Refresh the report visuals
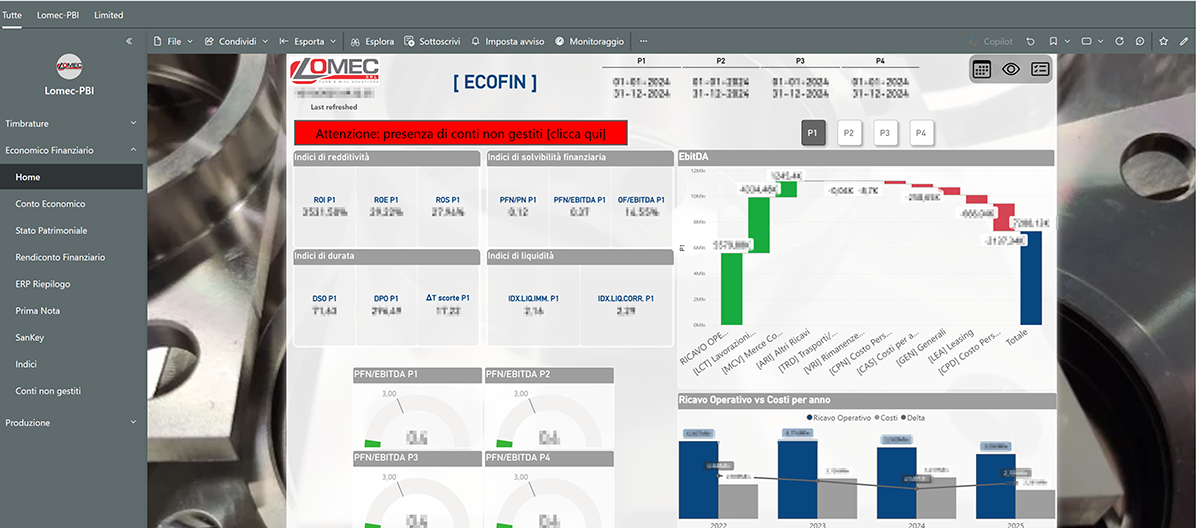 coord(1121,41)
